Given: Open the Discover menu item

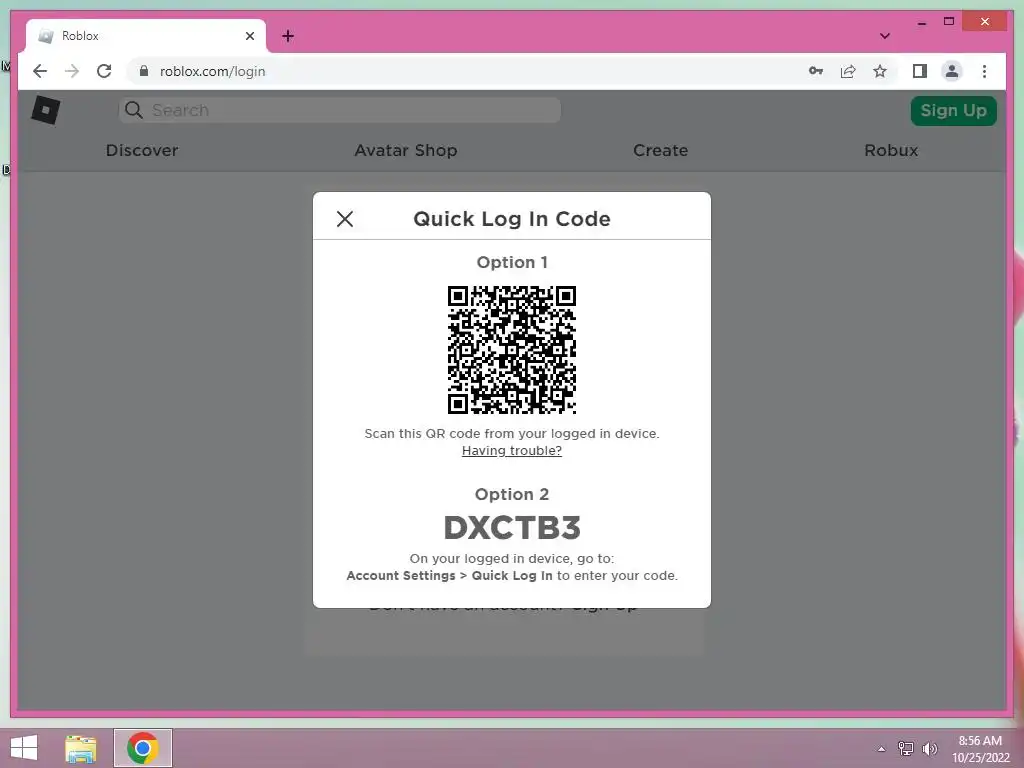Looking at the screenshot, I should [x=142, y=150].
